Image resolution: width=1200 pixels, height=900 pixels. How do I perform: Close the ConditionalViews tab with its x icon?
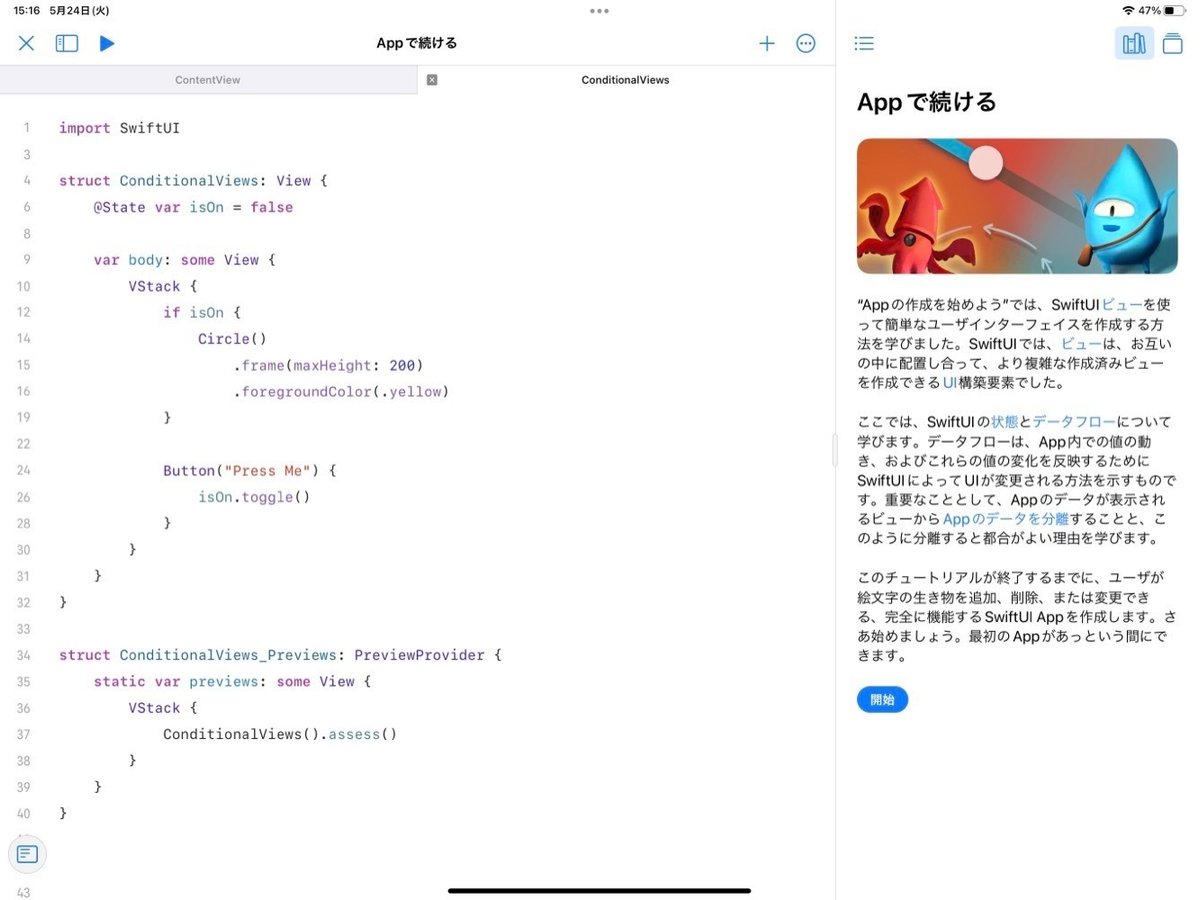click(x=432, y=80)
